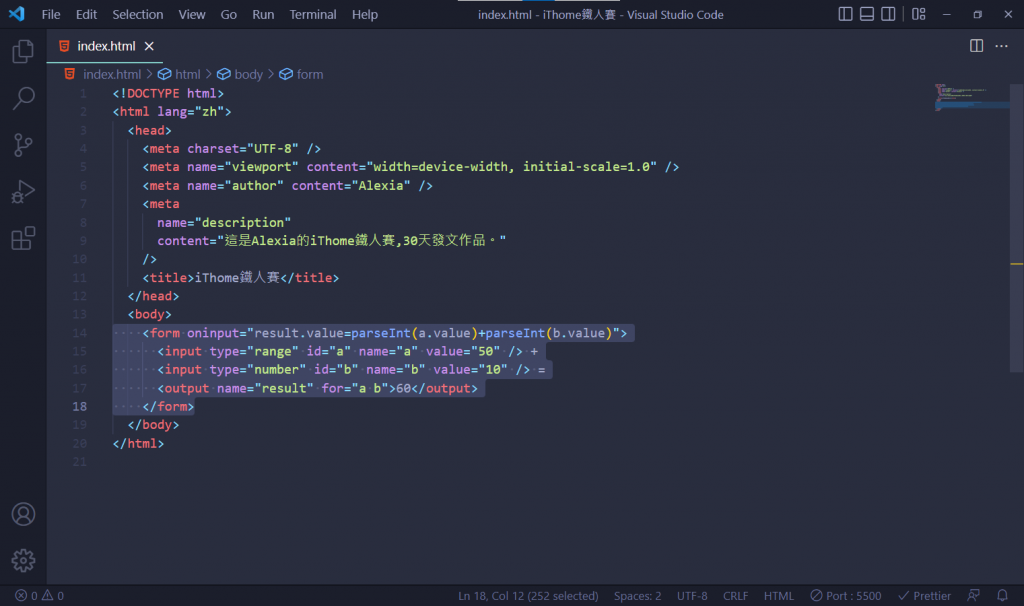Viewport: 1024px width, 606px height.
Task: Change indentation via Spaces: 2
Action: (637, 596)
